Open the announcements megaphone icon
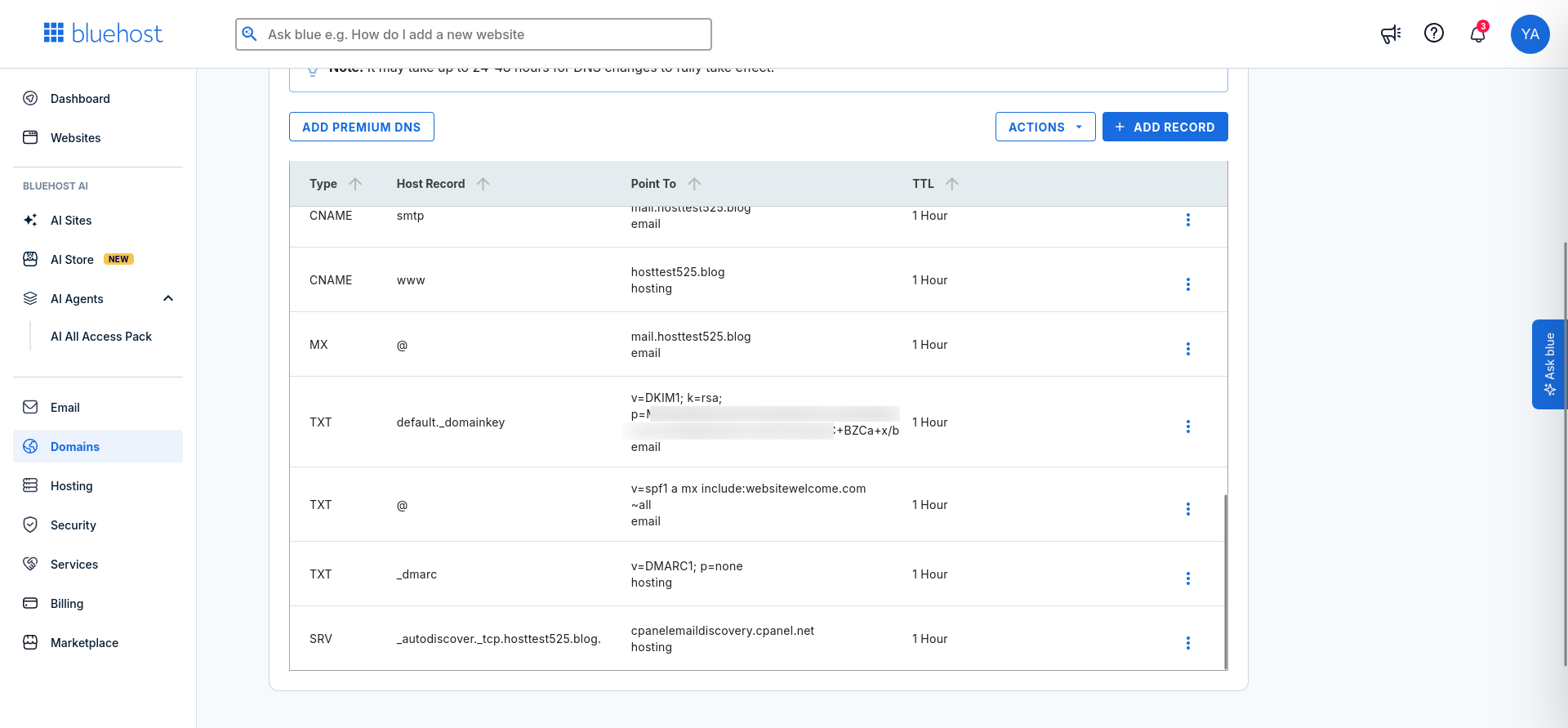 1391,33
